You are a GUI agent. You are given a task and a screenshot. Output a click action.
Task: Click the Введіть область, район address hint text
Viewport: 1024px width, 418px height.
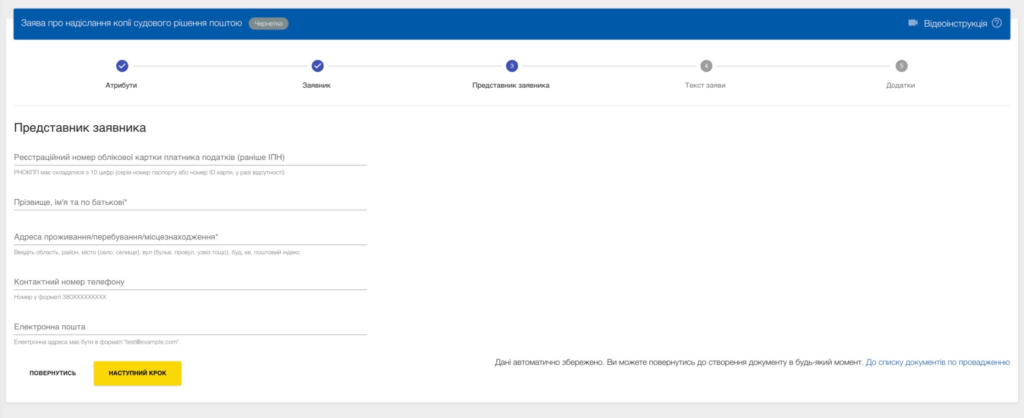[x=157, y=252]
